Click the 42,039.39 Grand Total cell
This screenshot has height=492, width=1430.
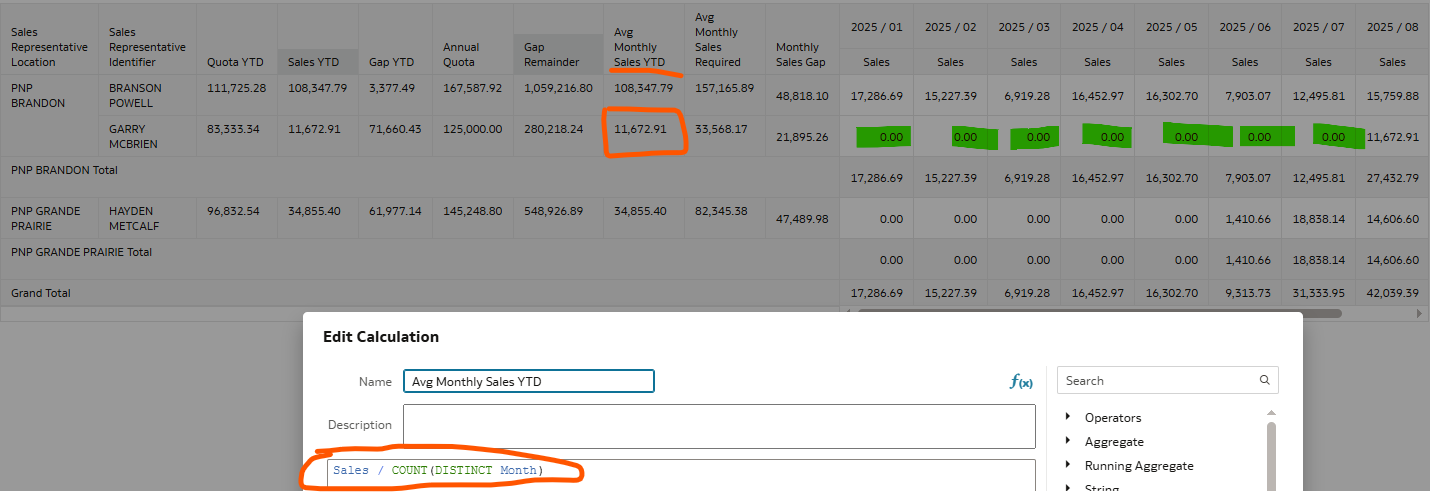(x=1392, y=293)
